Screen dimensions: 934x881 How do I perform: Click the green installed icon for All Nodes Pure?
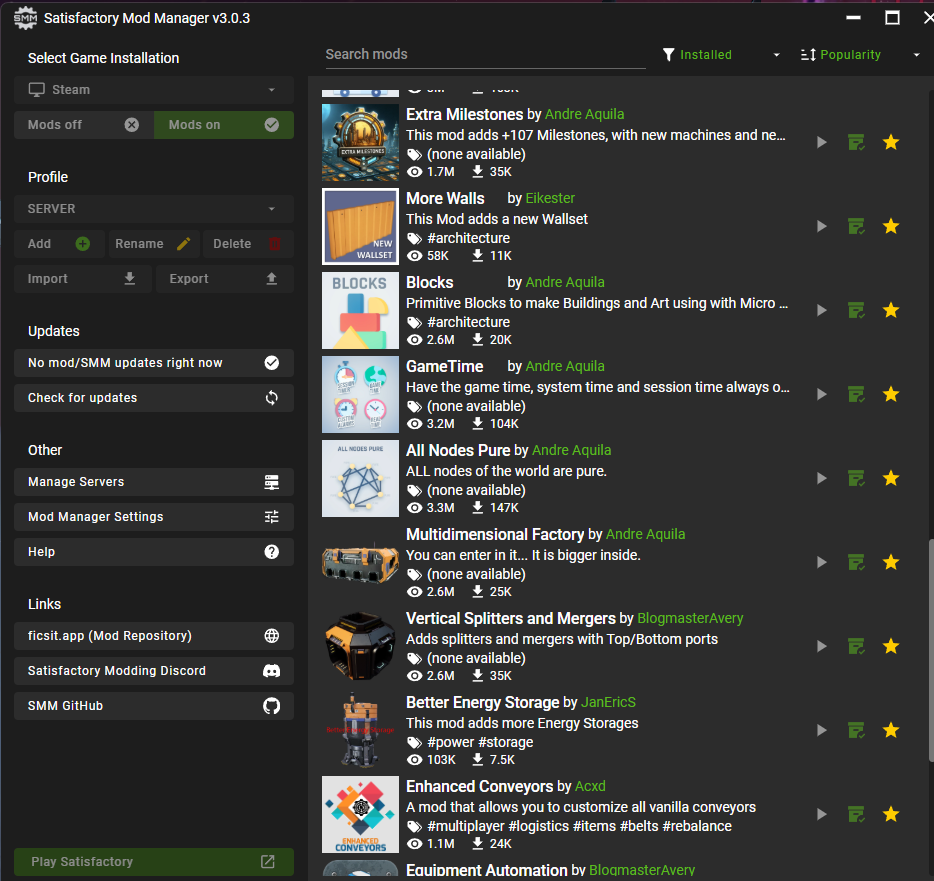click(856, 478)
